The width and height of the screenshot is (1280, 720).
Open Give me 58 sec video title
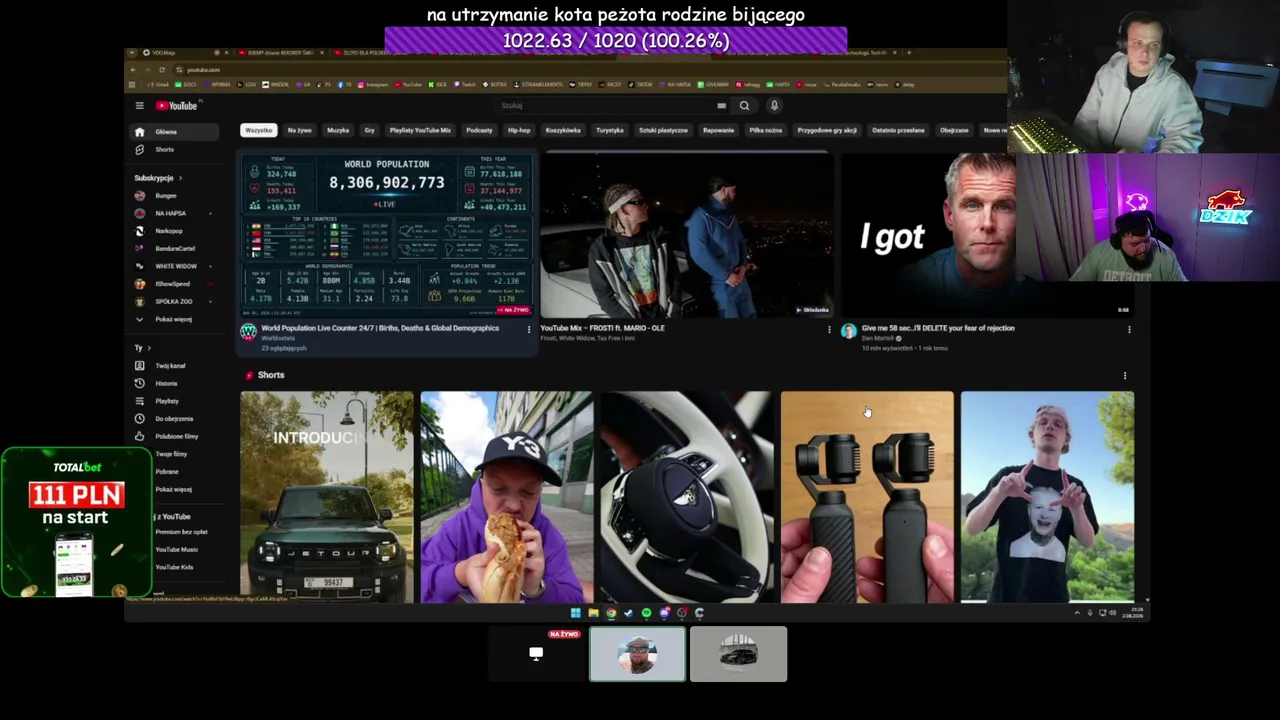click(938, 328)
